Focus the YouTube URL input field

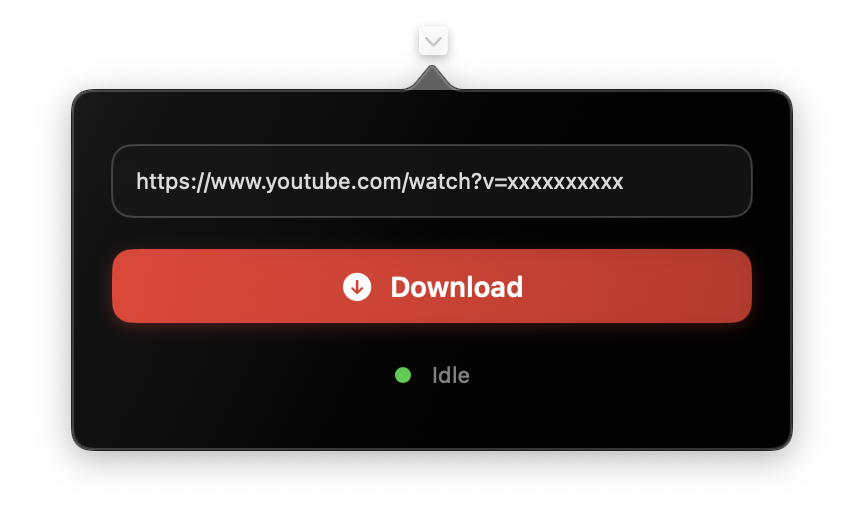click(432, 181)
